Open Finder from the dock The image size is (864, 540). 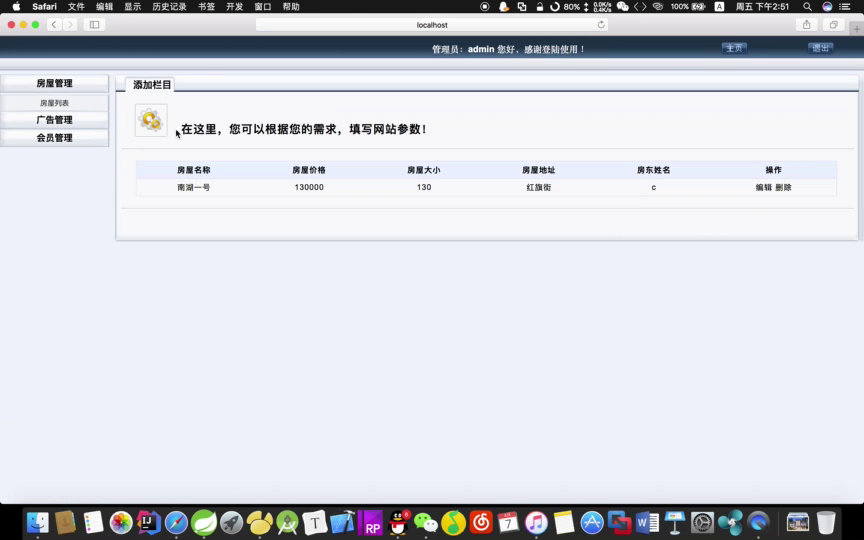[37, 522]
